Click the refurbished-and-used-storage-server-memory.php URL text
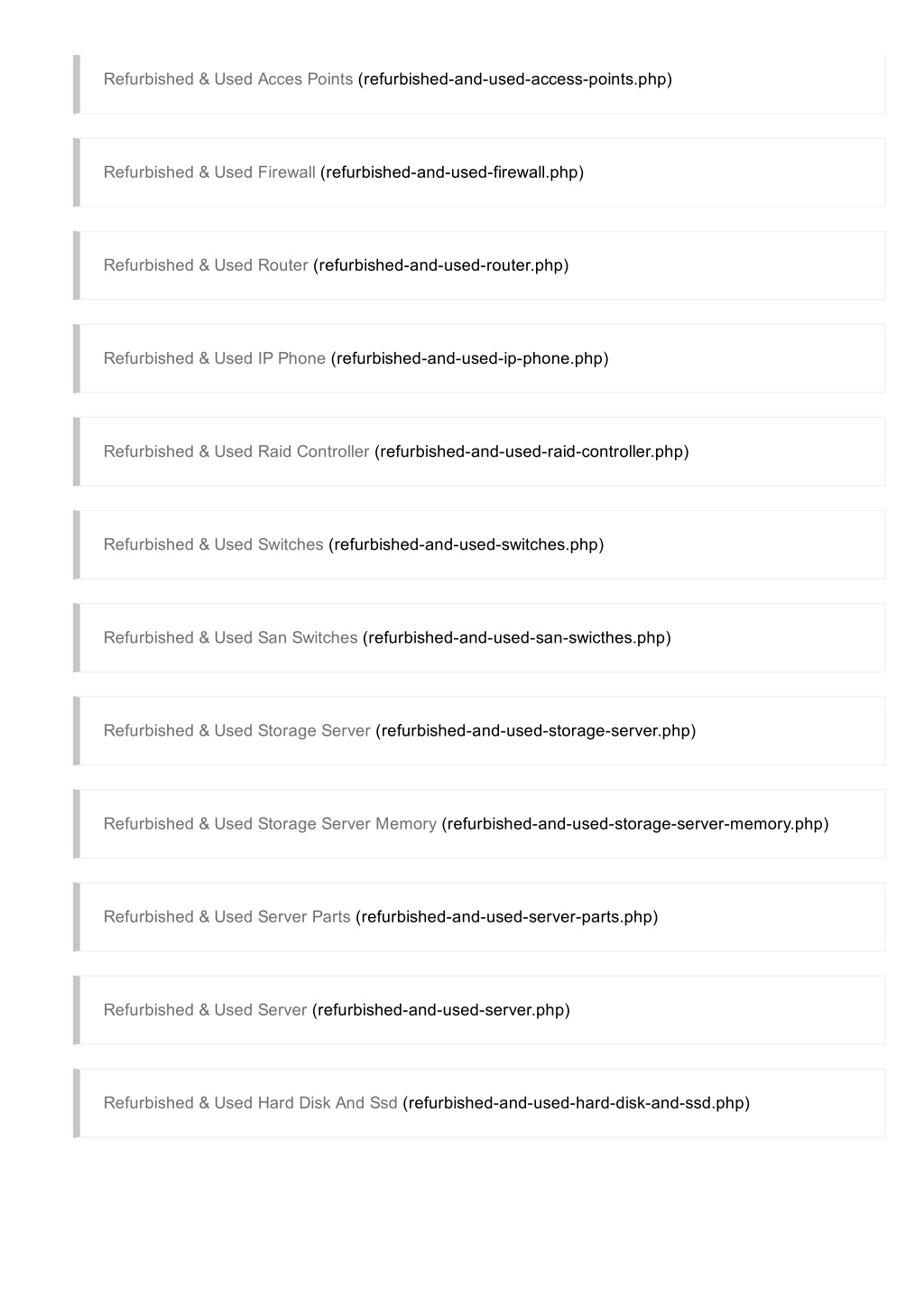924x1308 pixels. [635, 823]
